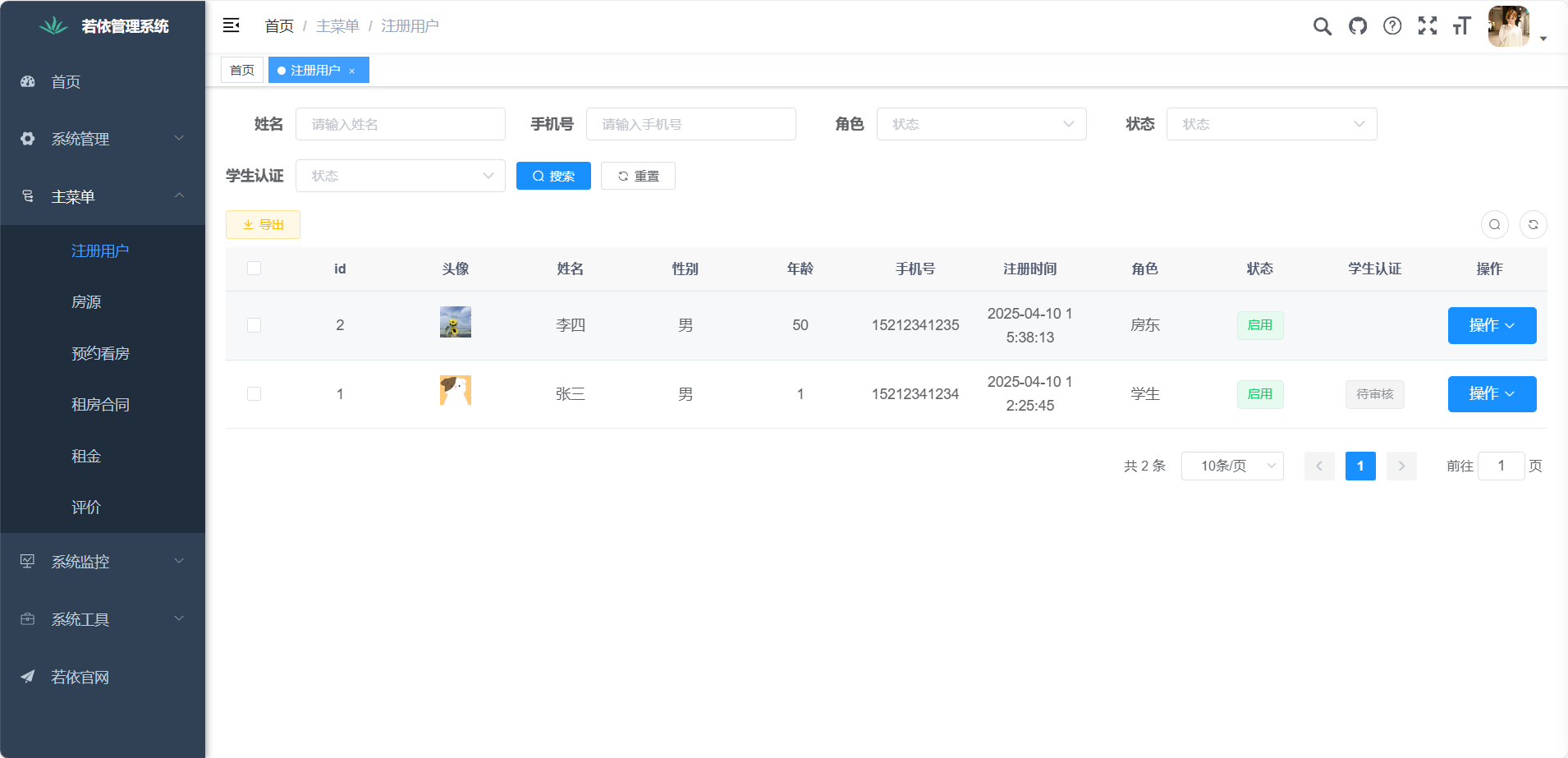Click the 房东 role cell
Image resolution: width=1568 pixels, height=758 pixels.
tap(1145, 325)
